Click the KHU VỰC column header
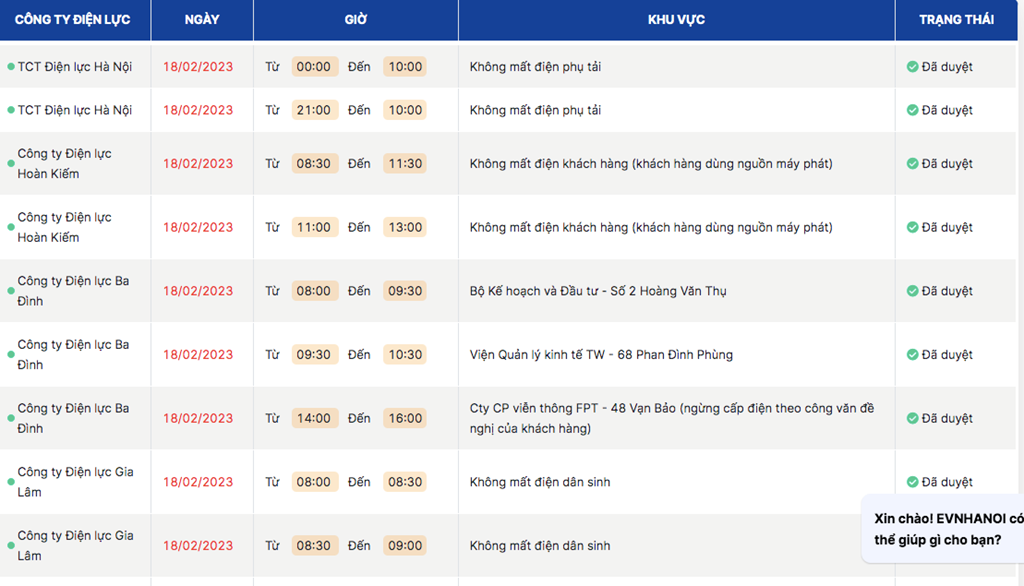This screenshot has height=586, width=1024. [x=677, y=20]
